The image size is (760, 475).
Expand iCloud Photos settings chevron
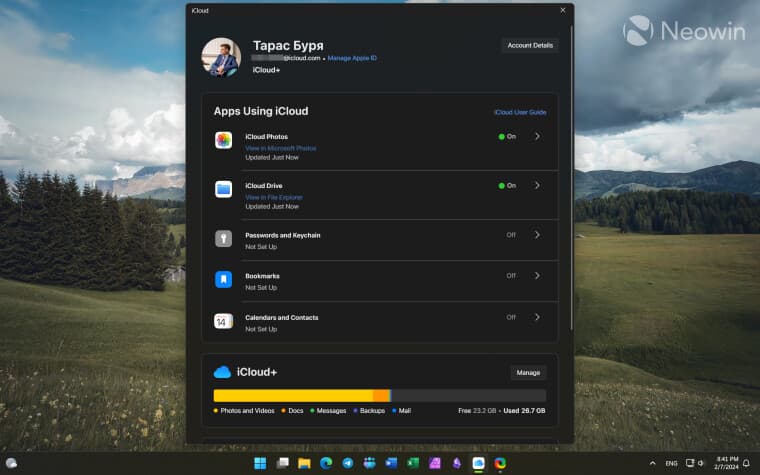coord(537,137)
